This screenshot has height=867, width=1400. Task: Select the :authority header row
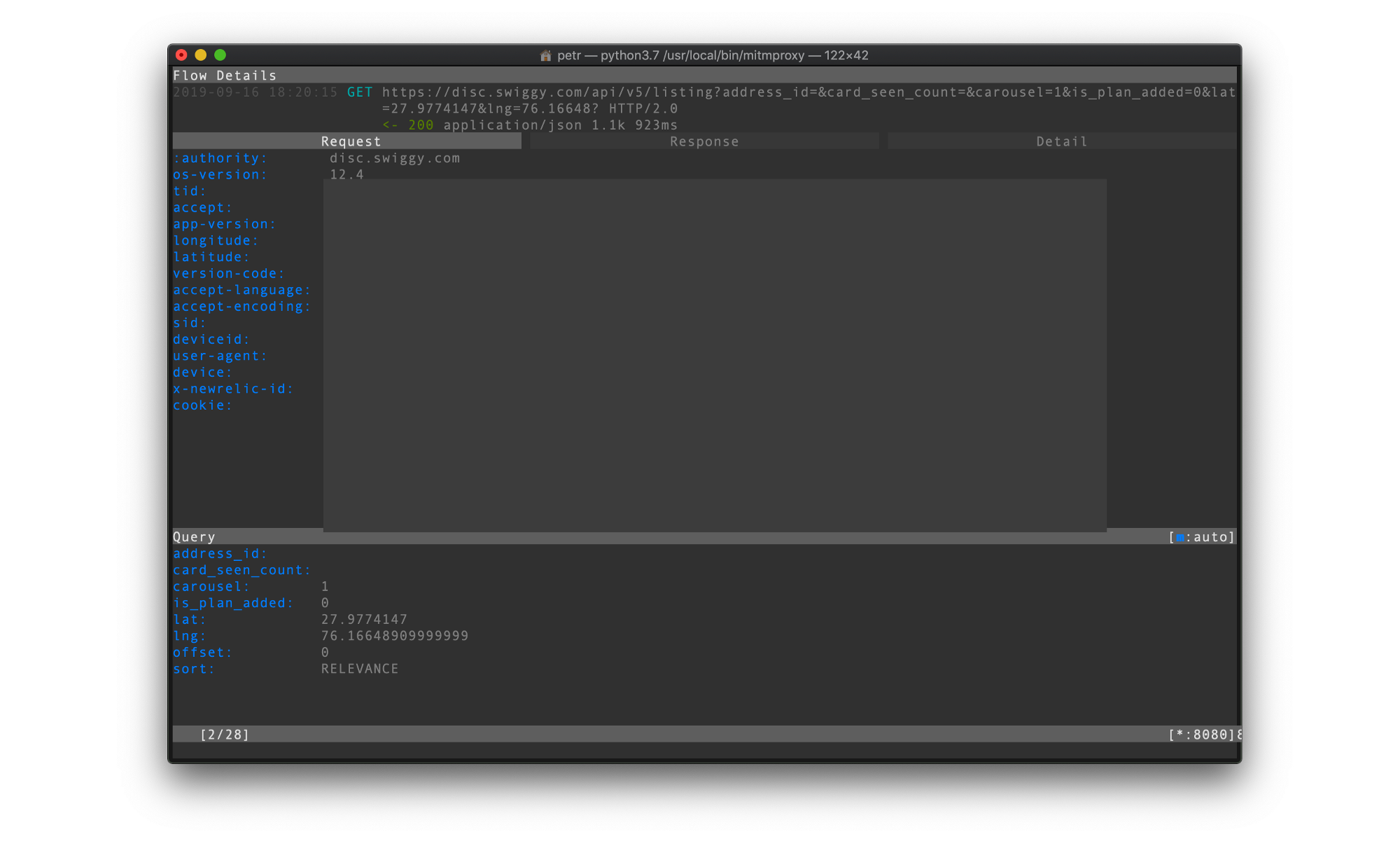point(220,158)
